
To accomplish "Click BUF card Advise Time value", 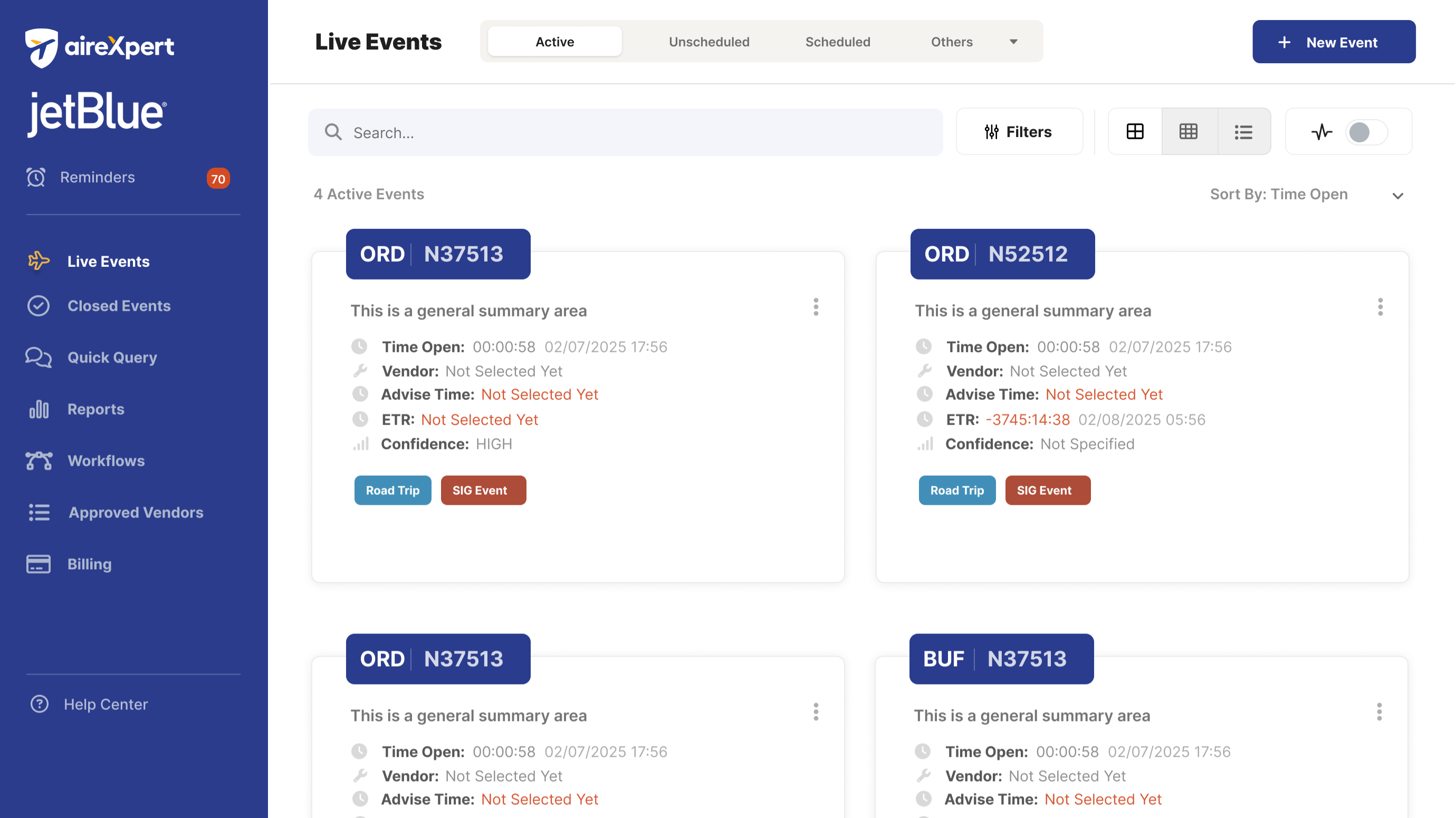I will point(1102,800).
